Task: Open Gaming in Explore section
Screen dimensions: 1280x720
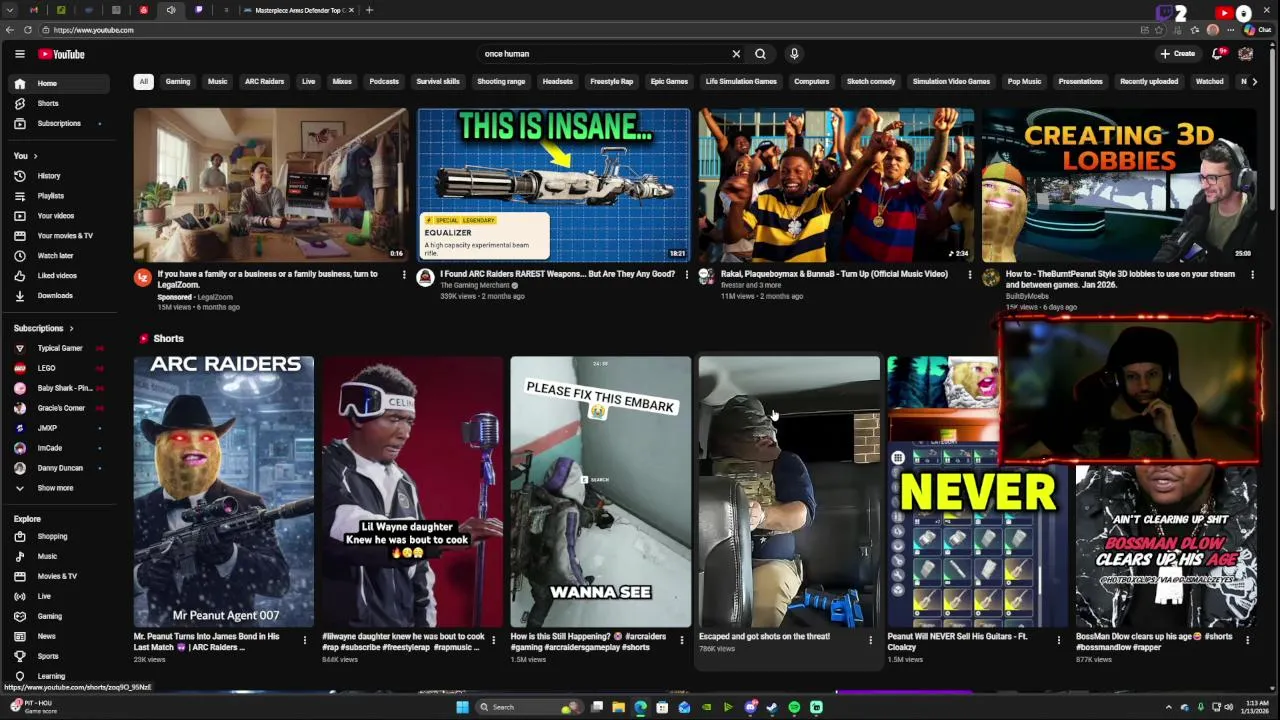Action: click(60, 616)
